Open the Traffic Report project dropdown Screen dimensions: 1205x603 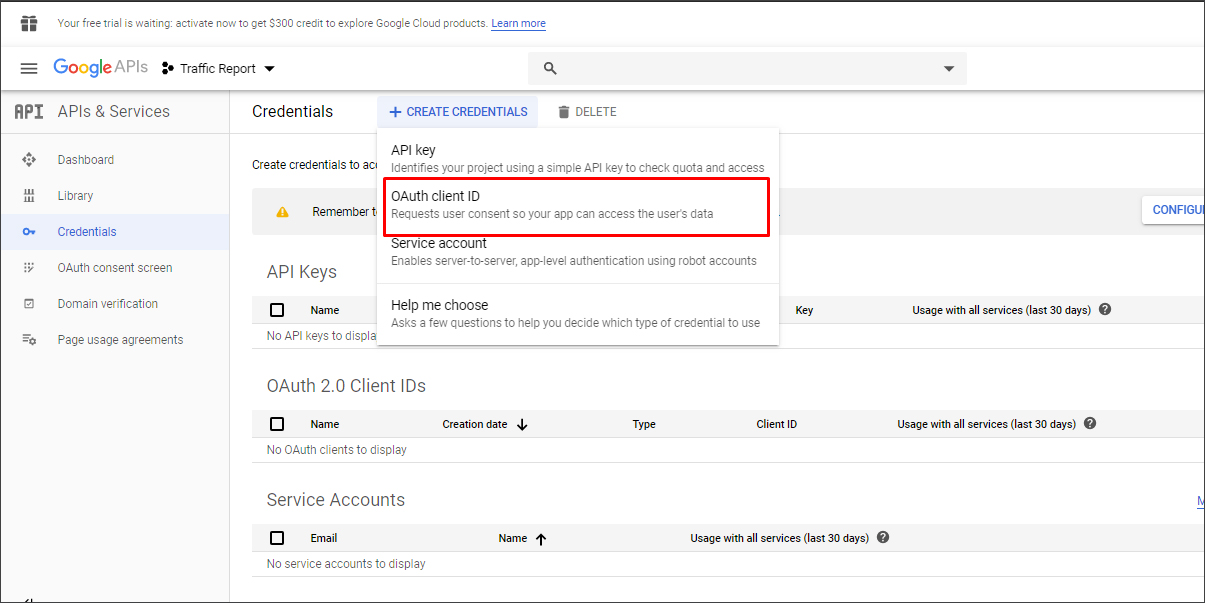click(218, 69)
